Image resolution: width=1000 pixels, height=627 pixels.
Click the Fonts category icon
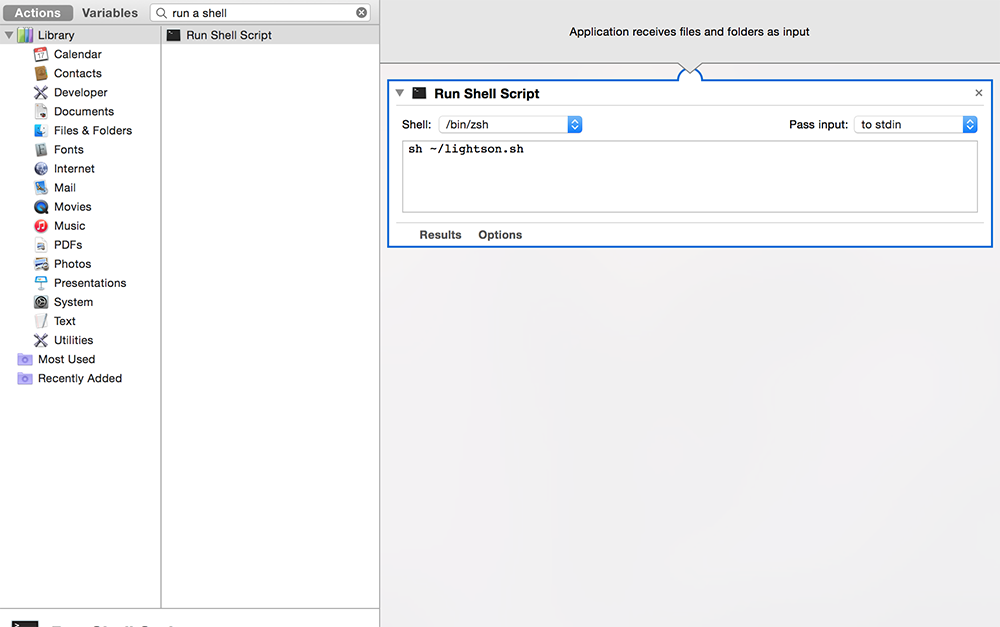pos(41,150)
